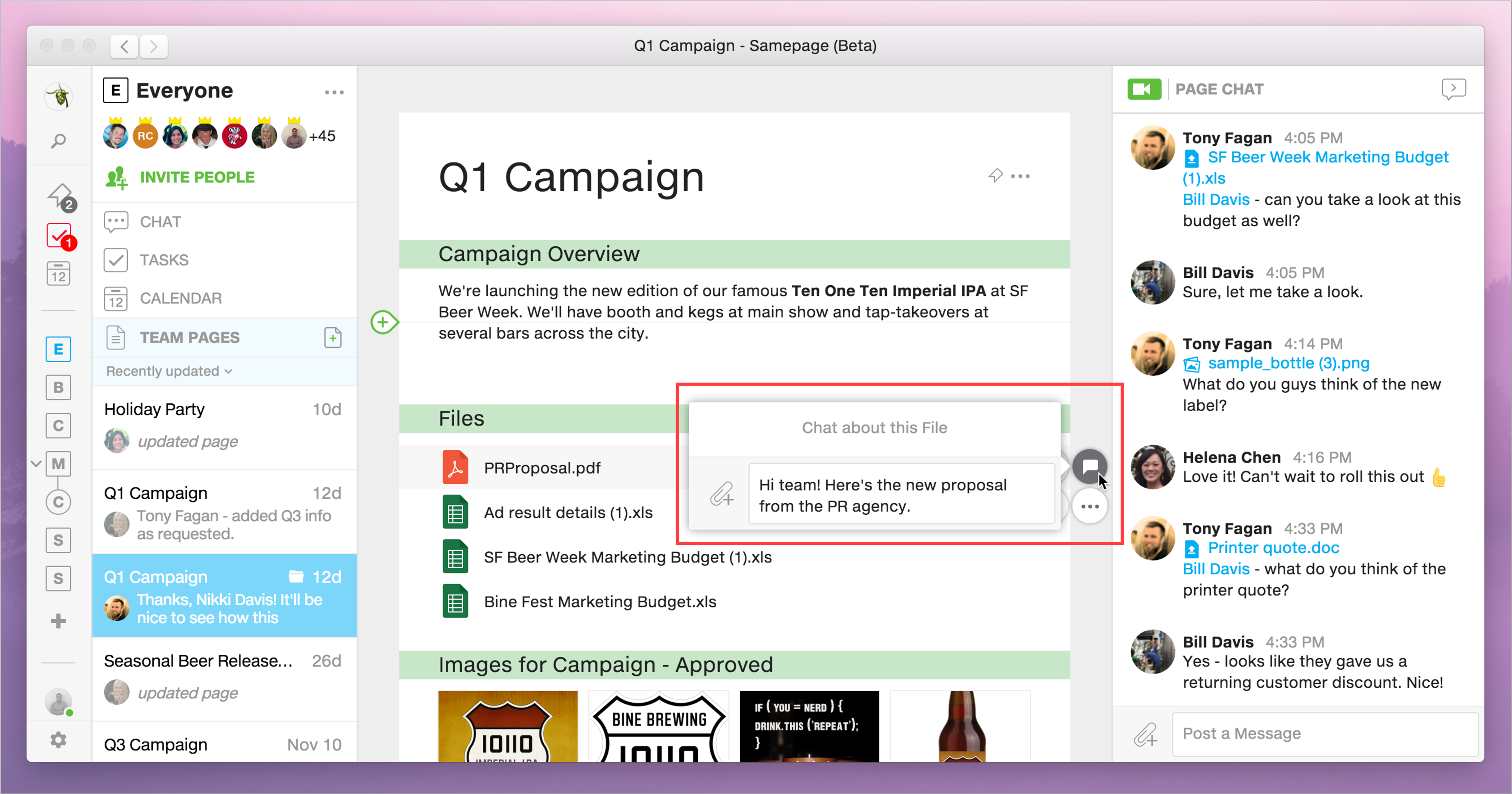Open the Seasonal Beer Release page
The height and width of the screenshot is (794, 1512).
[225, 680]
